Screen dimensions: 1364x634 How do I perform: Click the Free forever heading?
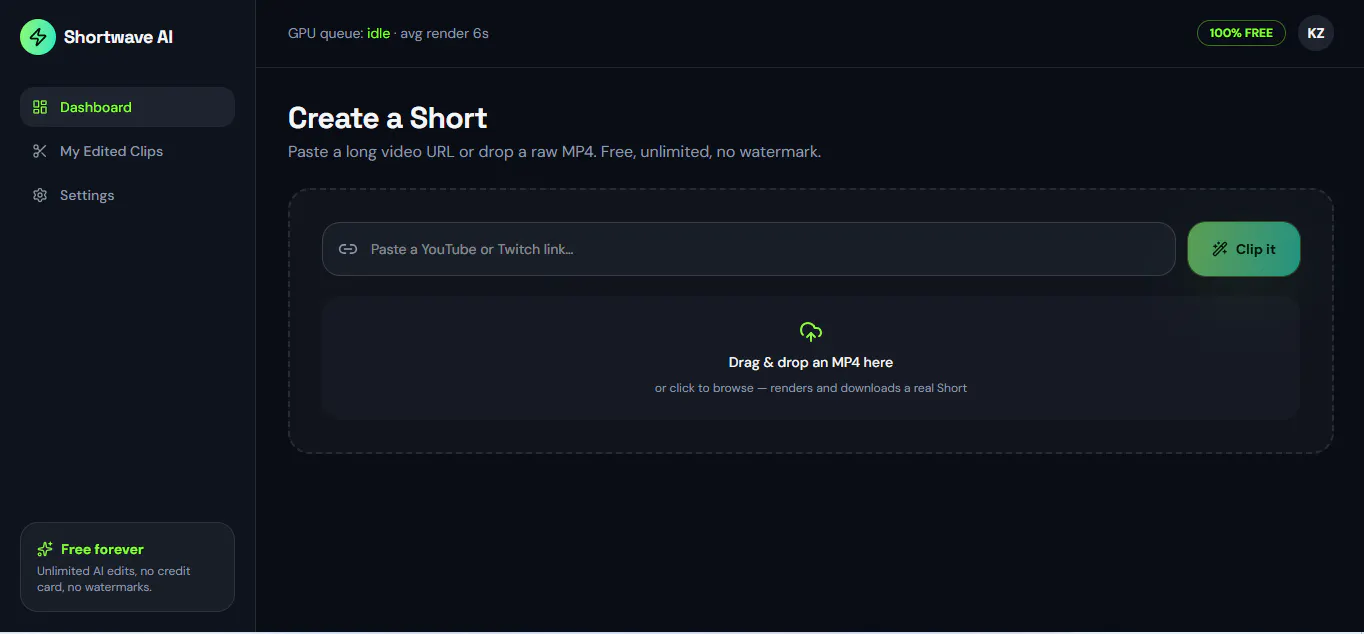point(102,549)
